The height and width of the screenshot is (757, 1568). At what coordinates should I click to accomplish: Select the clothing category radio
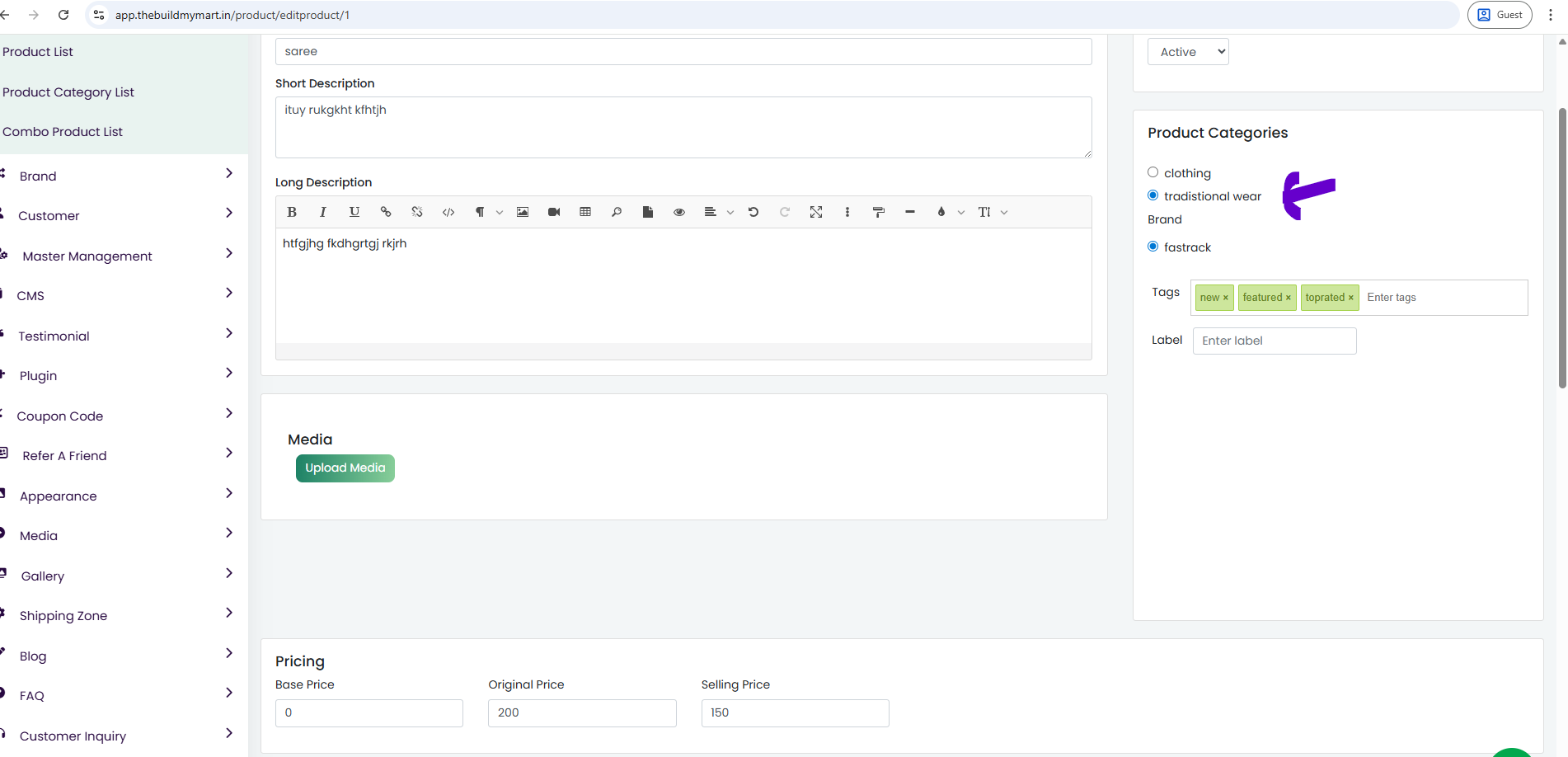click(1153, 172)
